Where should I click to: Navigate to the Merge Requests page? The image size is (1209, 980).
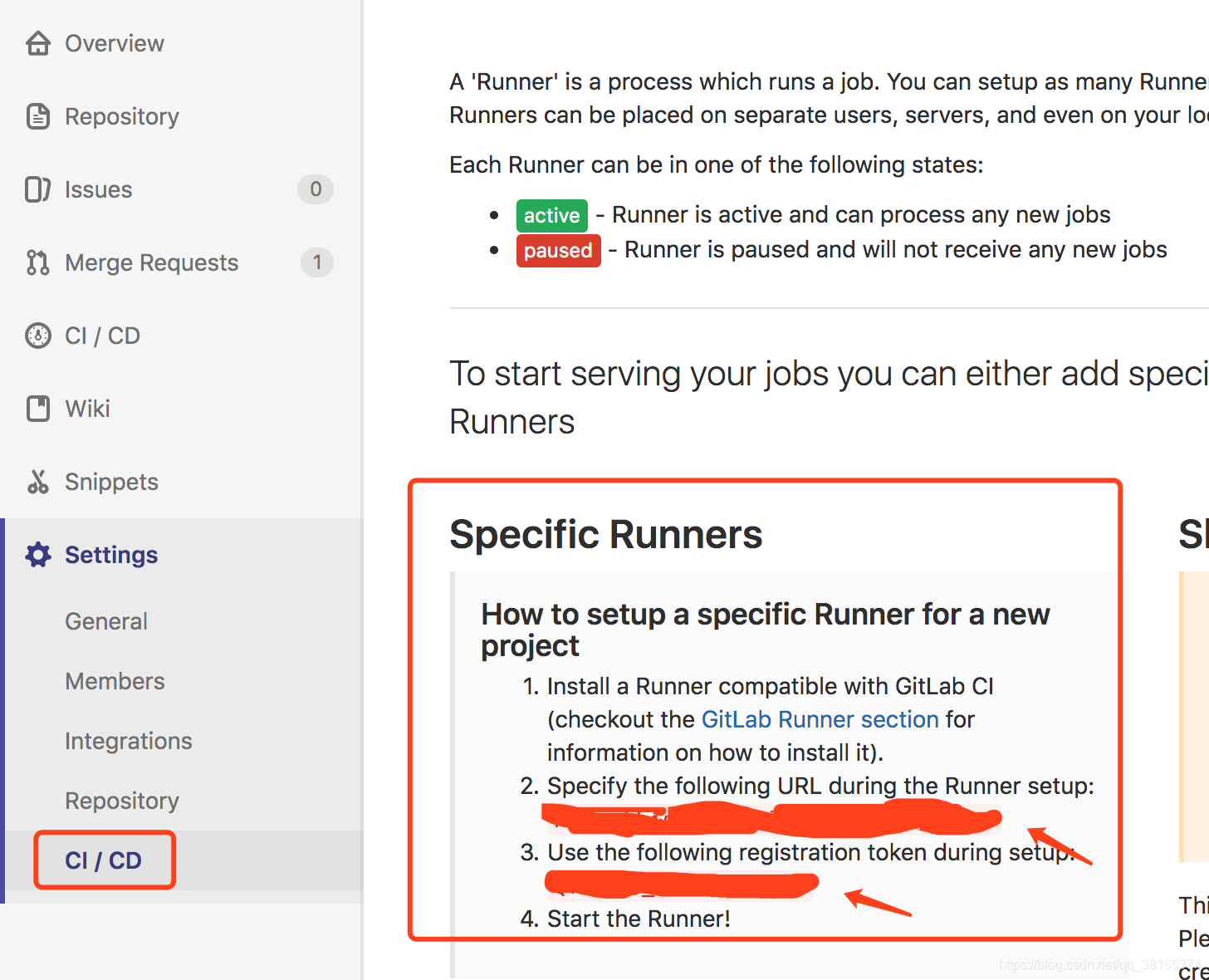coord(151,262)
